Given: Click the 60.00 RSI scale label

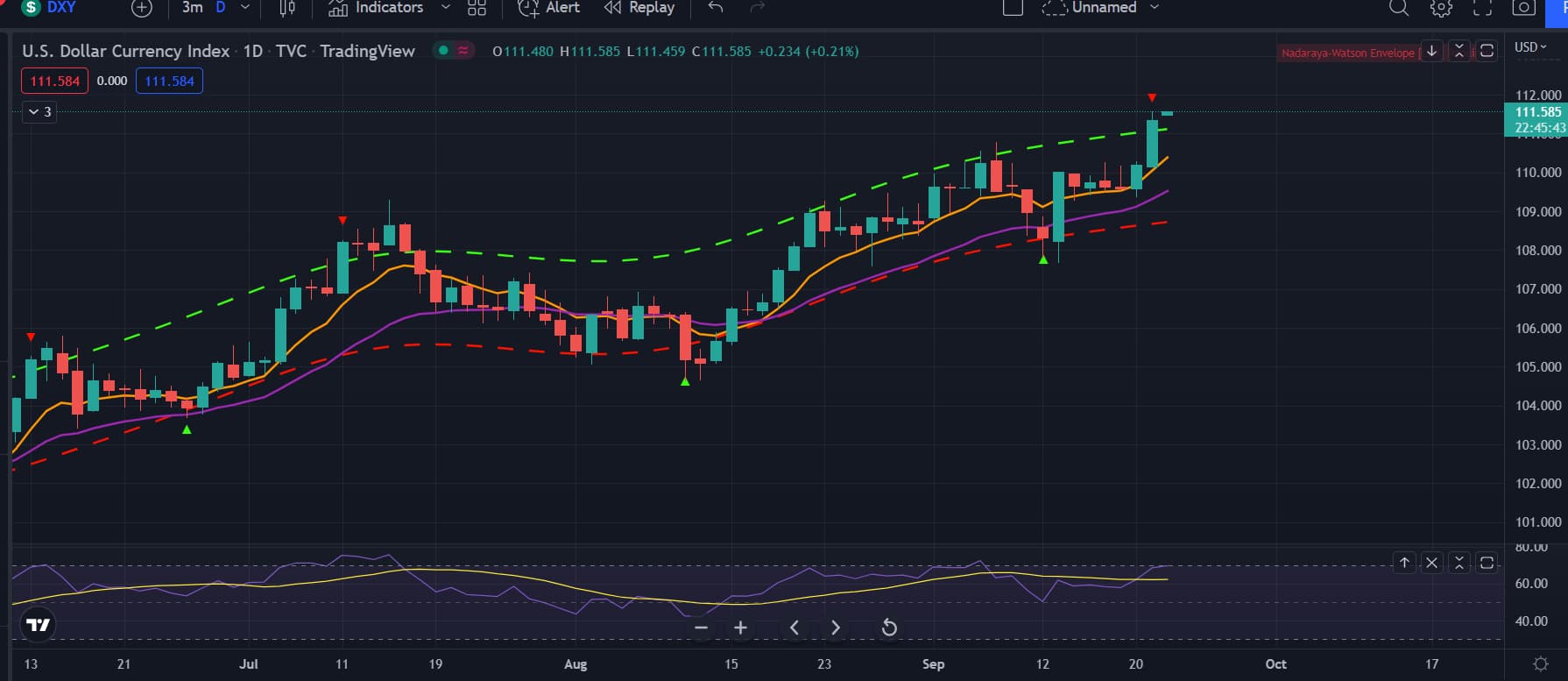Looking at the screenshot, I should point(1531,584).
